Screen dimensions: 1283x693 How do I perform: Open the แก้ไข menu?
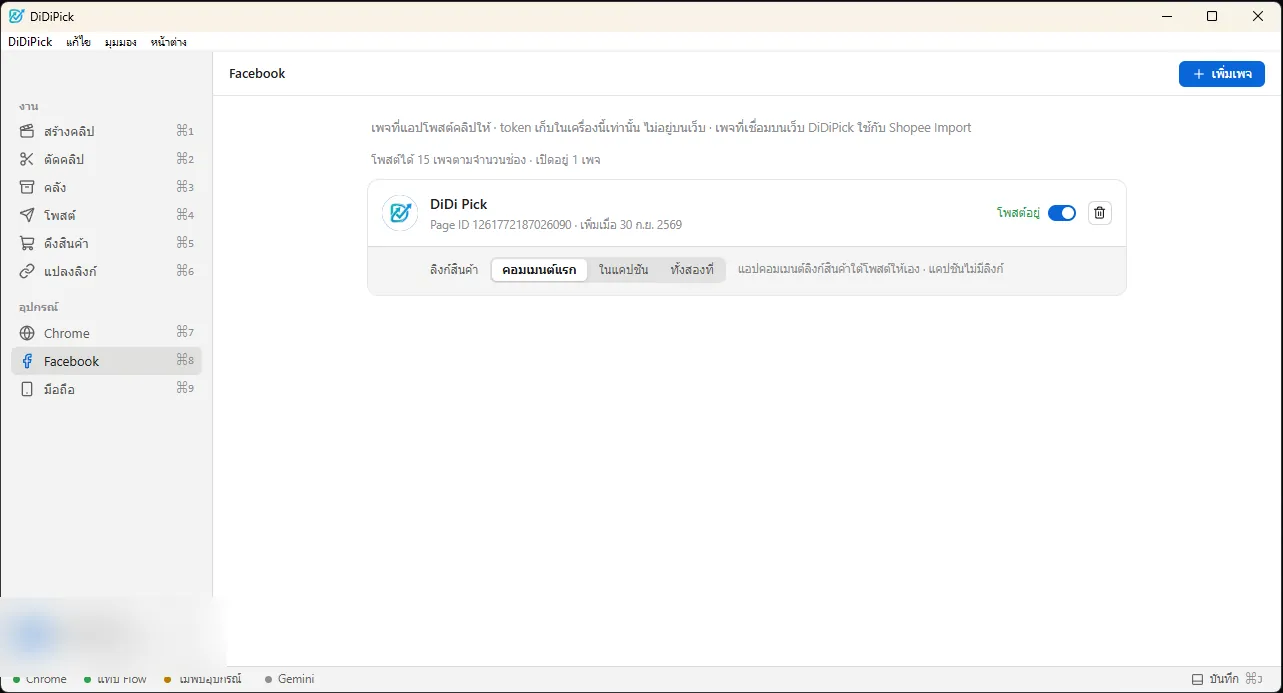(78, 42)
